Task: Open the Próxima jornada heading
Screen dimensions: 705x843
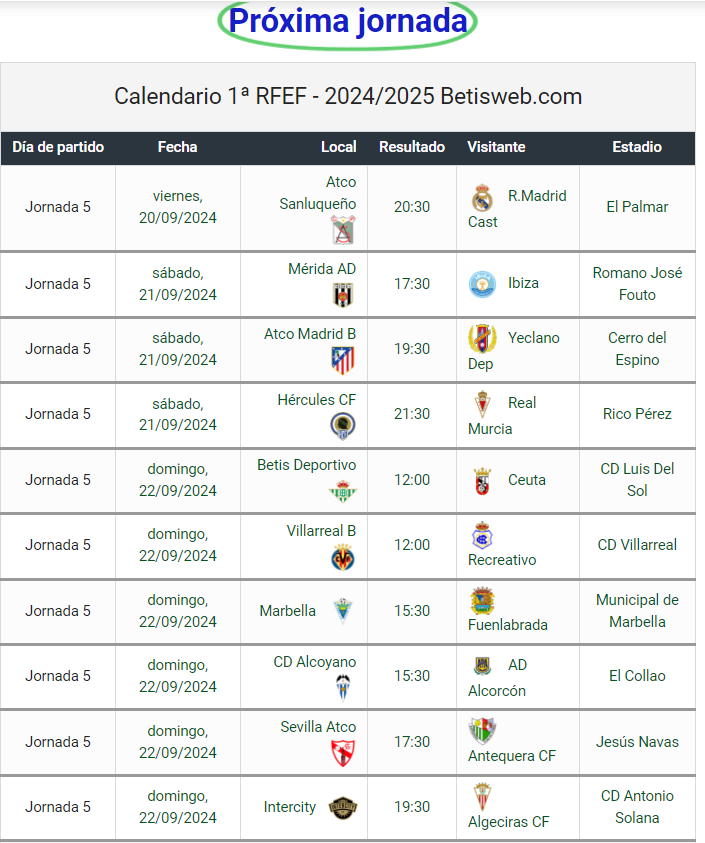Action: click(x=348, y=22)
